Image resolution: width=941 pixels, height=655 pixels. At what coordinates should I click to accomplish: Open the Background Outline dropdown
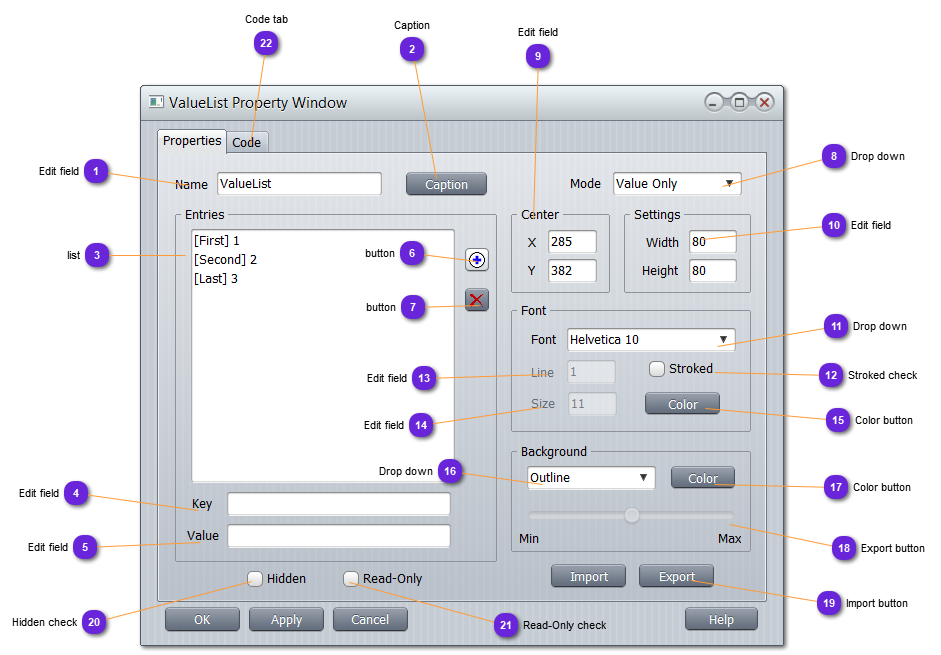(590, 478)
